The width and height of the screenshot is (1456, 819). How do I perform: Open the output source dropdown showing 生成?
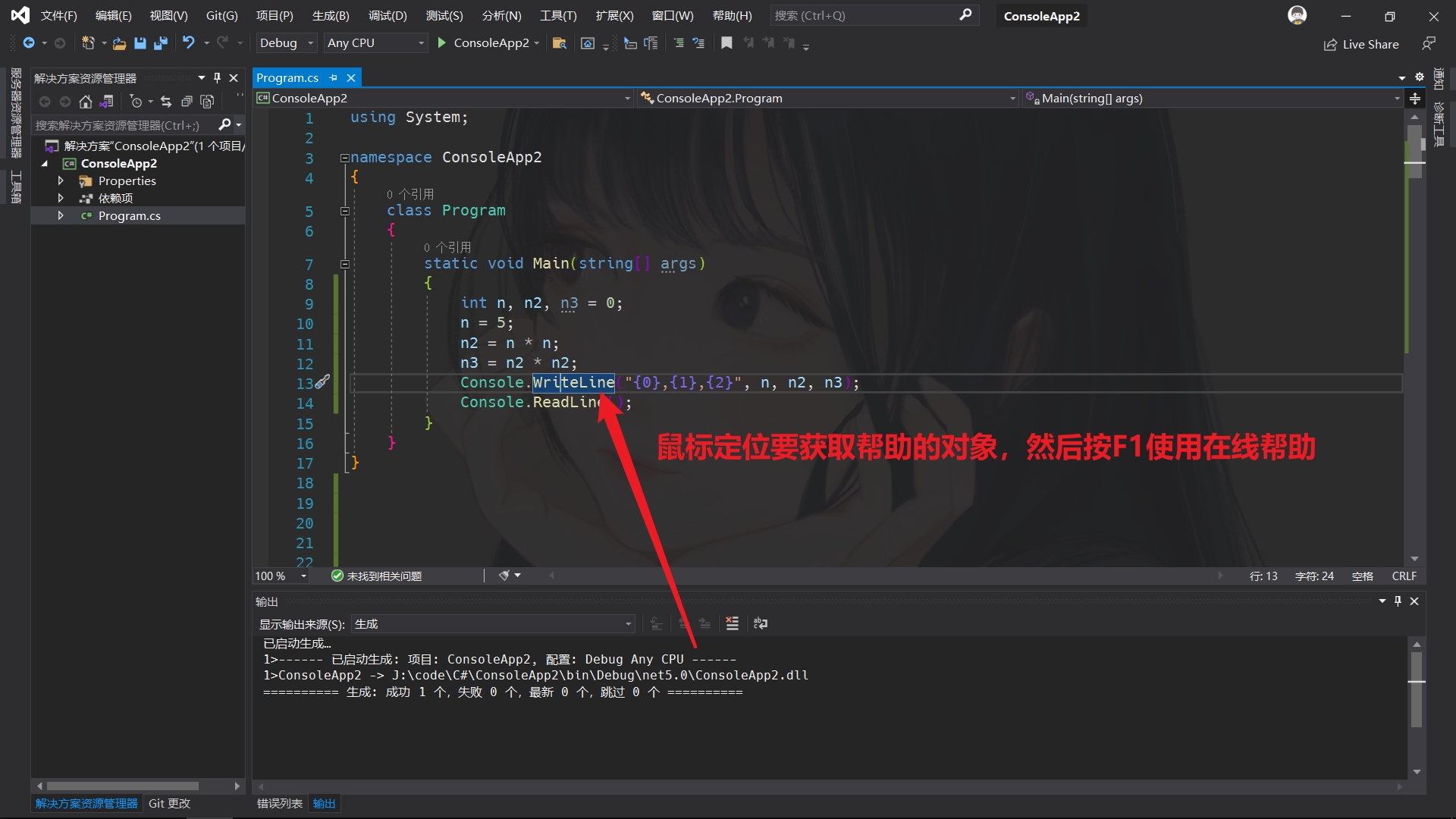(492, 624)
